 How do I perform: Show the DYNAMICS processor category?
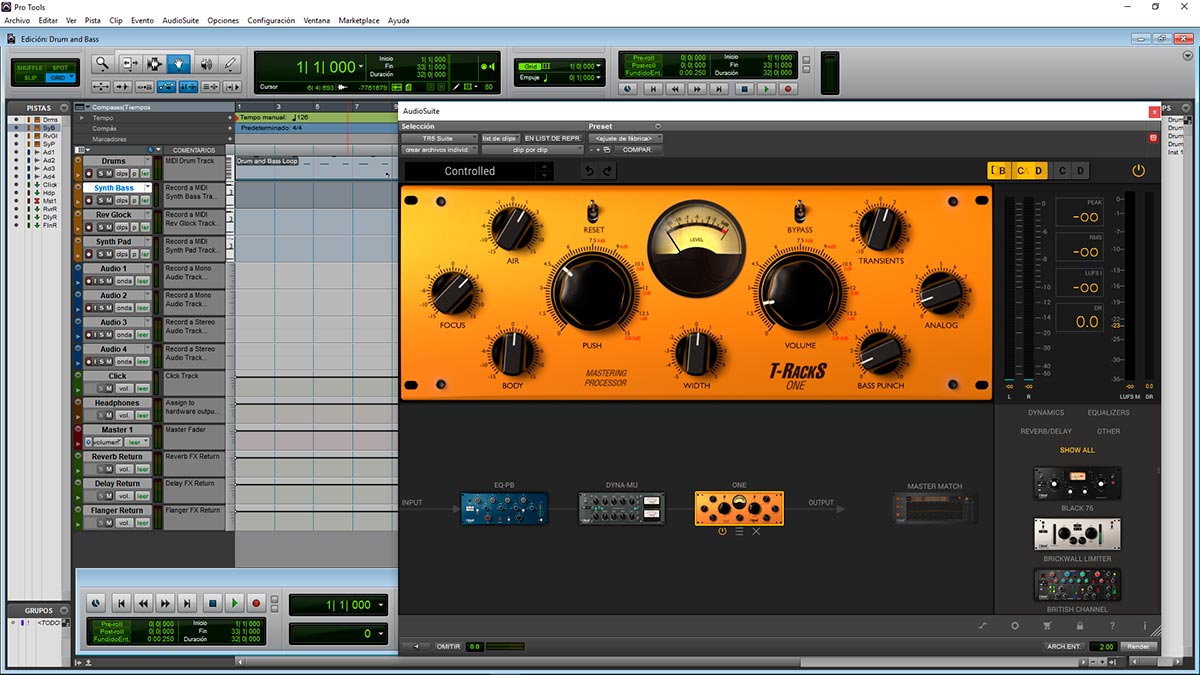tap(1046, 412)
